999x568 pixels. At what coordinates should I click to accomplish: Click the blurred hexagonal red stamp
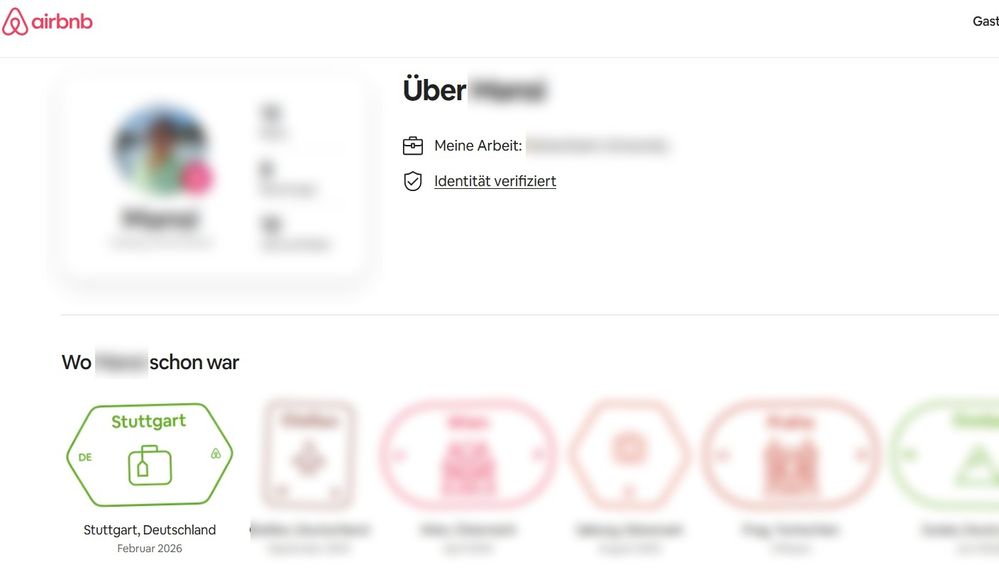628,455
